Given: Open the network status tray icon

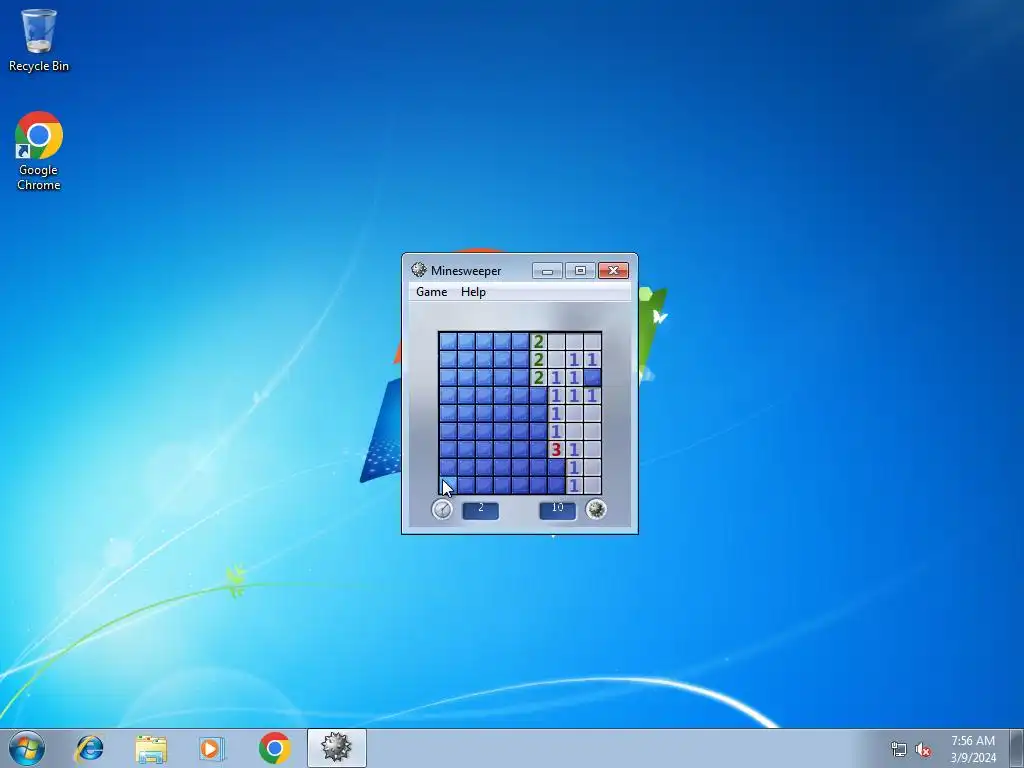Looking at the screenshot, I should pyautogui.click(x=899, y=749).
